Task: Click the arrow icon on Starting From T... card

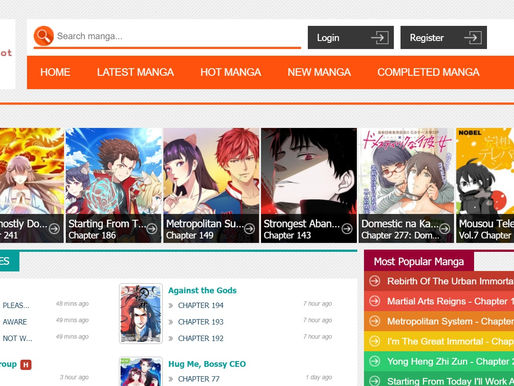Action: [x=152, y=229]
